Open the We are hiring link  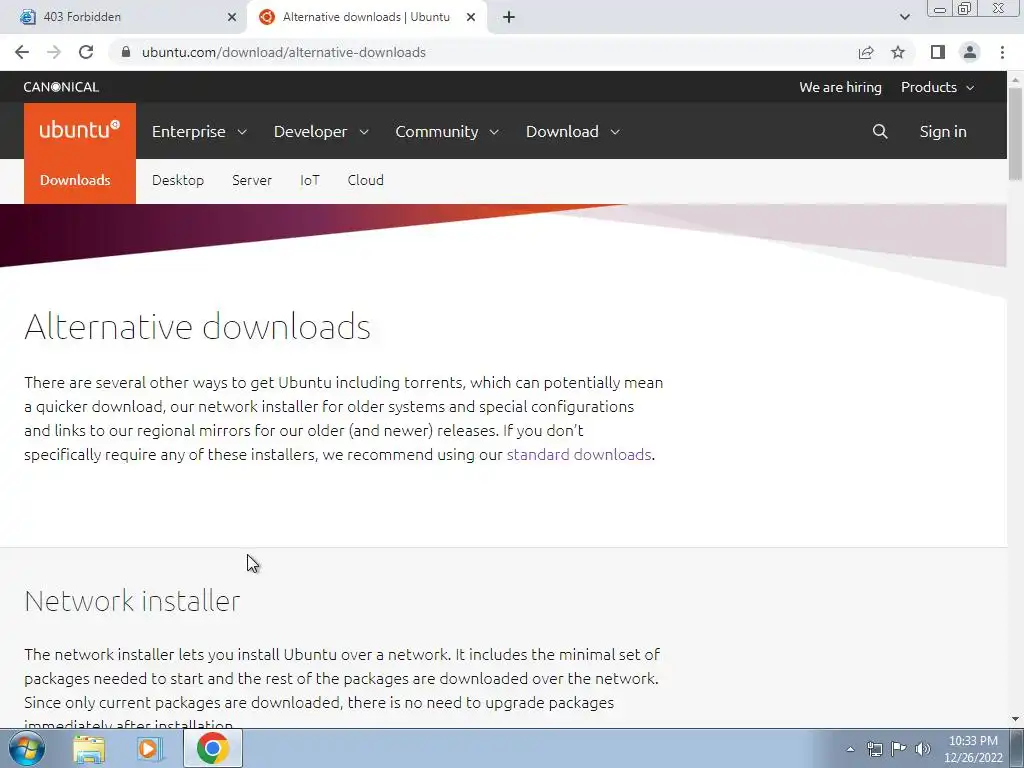pyautogui.click(x=840, y=87)
